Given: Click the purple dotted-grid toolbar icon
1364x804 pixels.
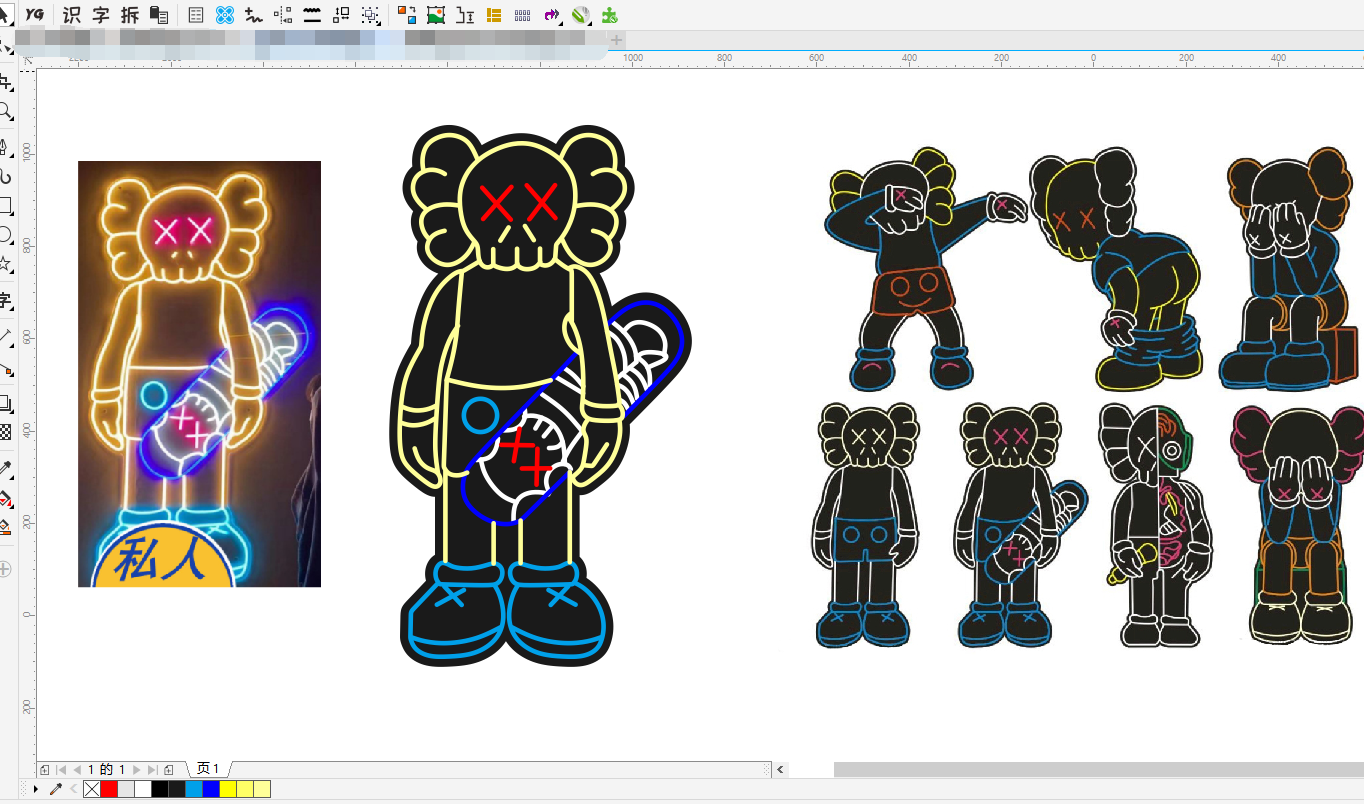Looking at the screenshot, I should pyautogui.click(x=522, y=15).
